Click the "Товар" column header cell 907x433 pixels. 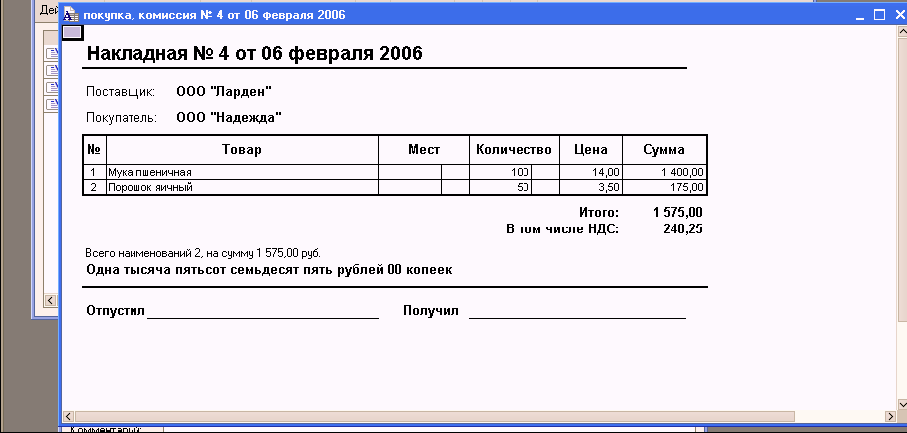242,150
